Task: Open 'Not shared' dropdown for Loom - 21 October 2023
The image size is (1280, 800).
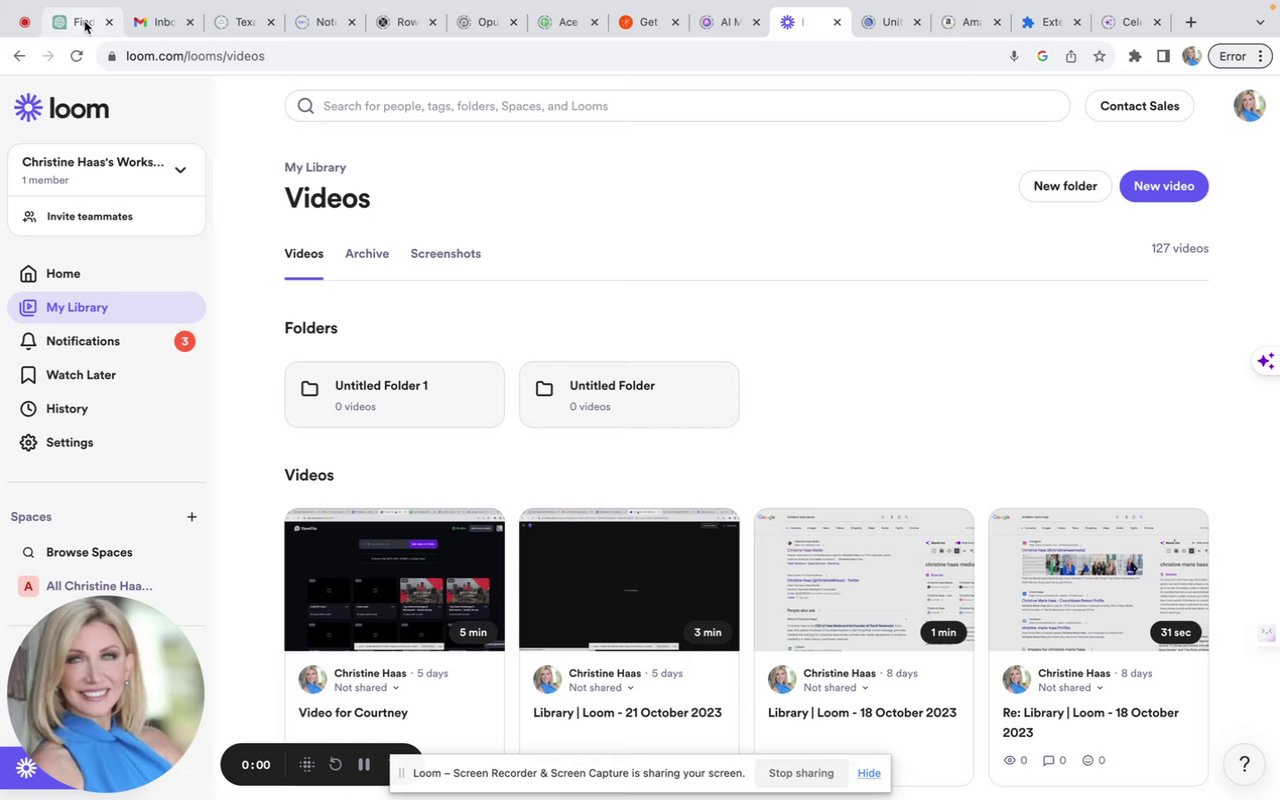Action: click(x=602, y=688)
